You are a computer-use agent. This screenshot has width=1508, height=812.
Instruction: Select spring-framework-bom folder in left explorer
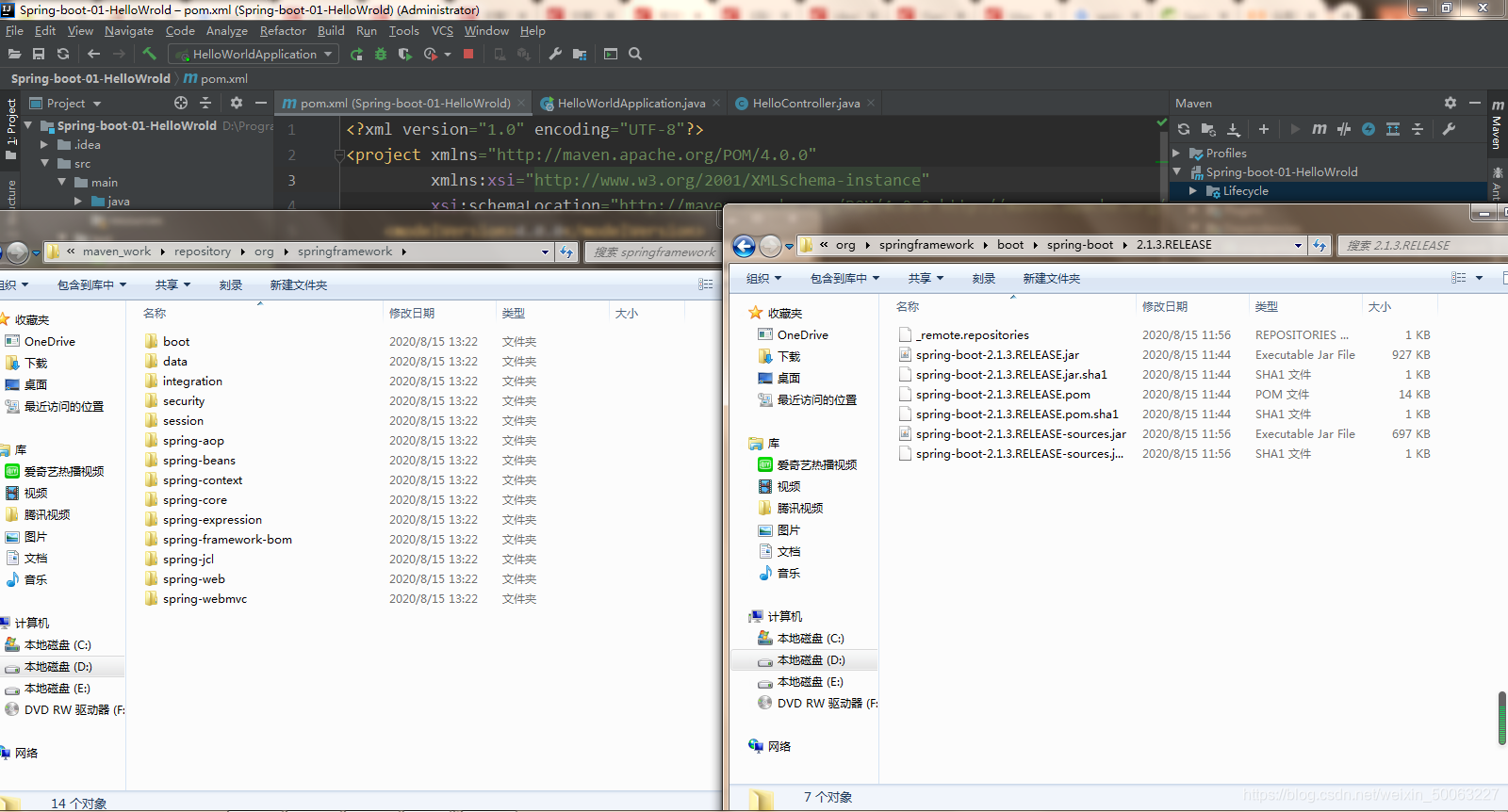pos(227,540)
